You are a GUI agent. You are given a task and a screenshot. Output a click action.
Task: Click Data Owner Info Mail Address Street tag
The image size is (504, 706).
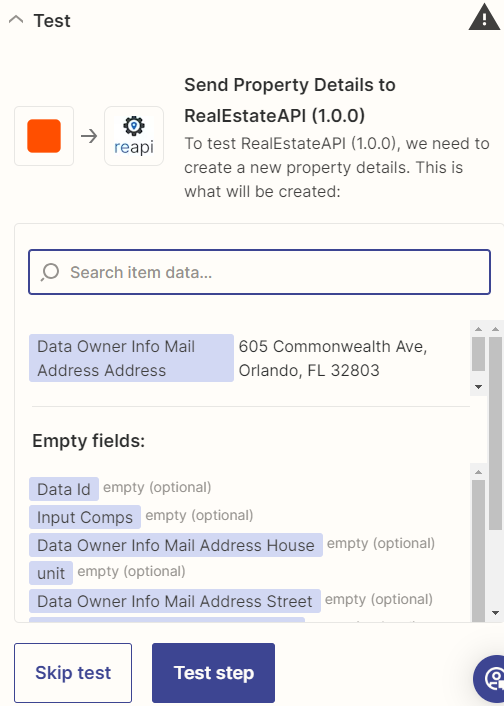point(175,601)
